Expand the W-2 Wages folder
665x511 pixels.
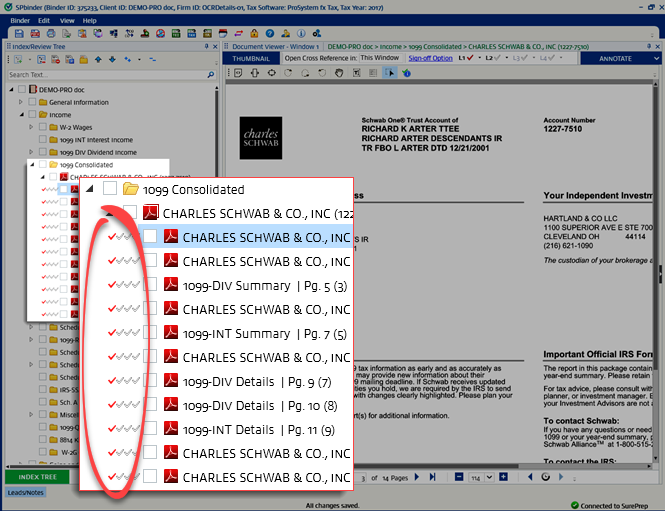pyautogui.click(x=32, y=127)
